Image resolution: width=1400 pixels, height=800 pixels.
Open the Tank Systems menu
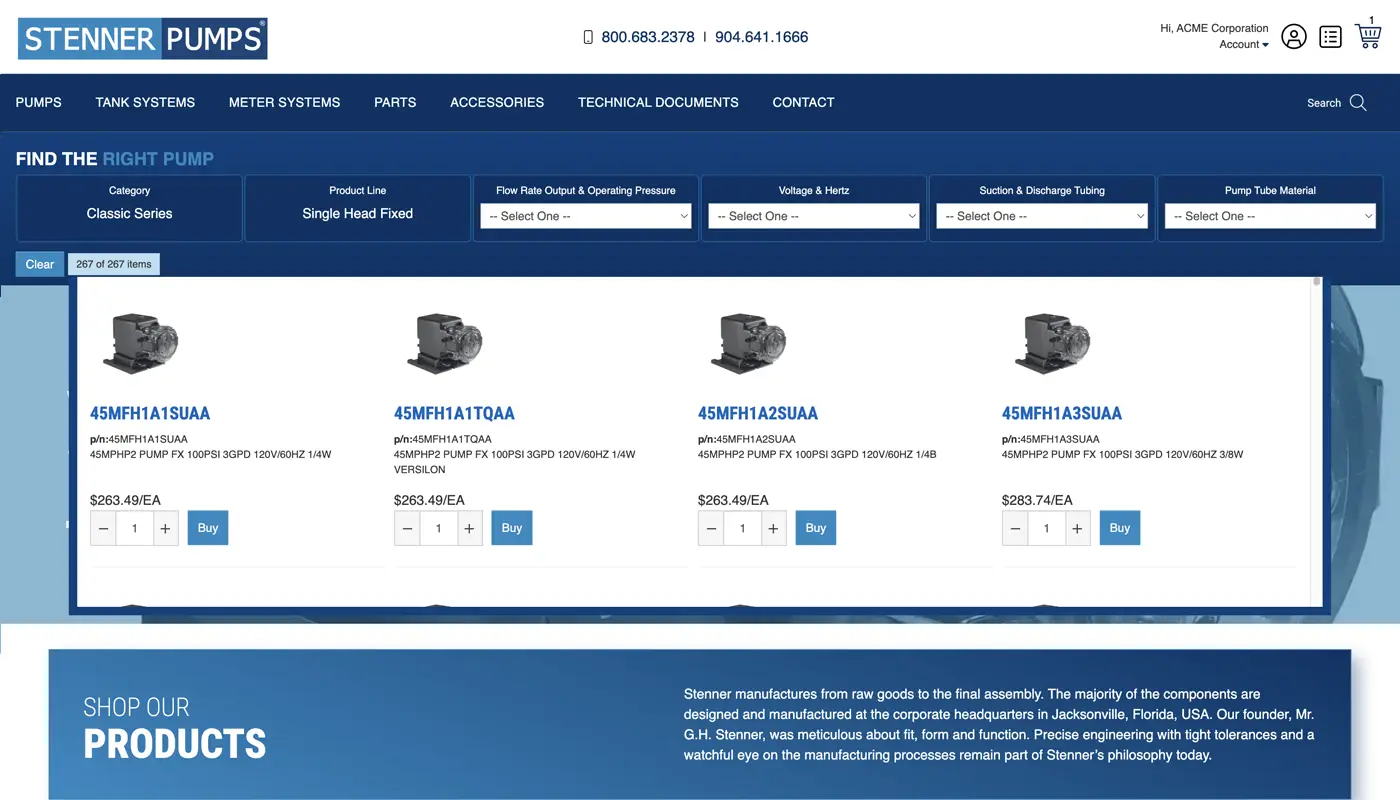[145, 102]
